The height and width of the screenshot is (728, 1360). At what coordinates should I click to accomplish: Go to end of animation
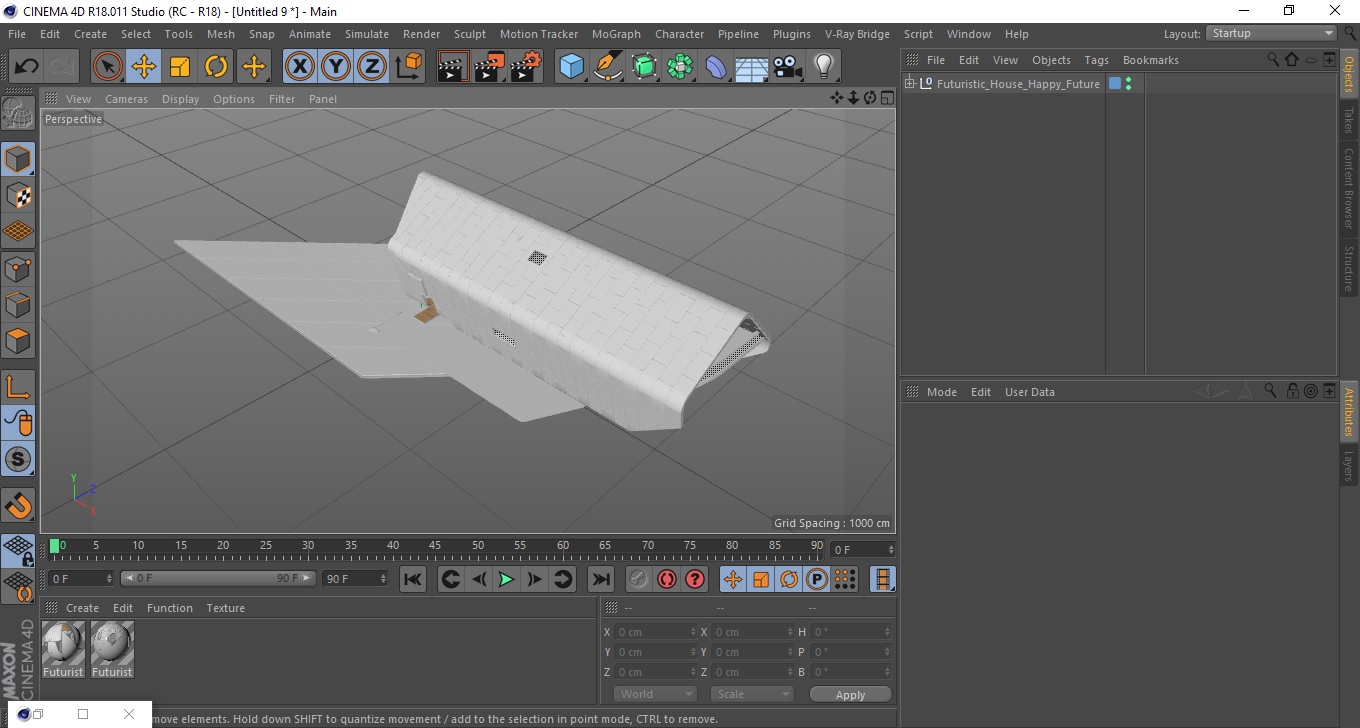point(600,579)
